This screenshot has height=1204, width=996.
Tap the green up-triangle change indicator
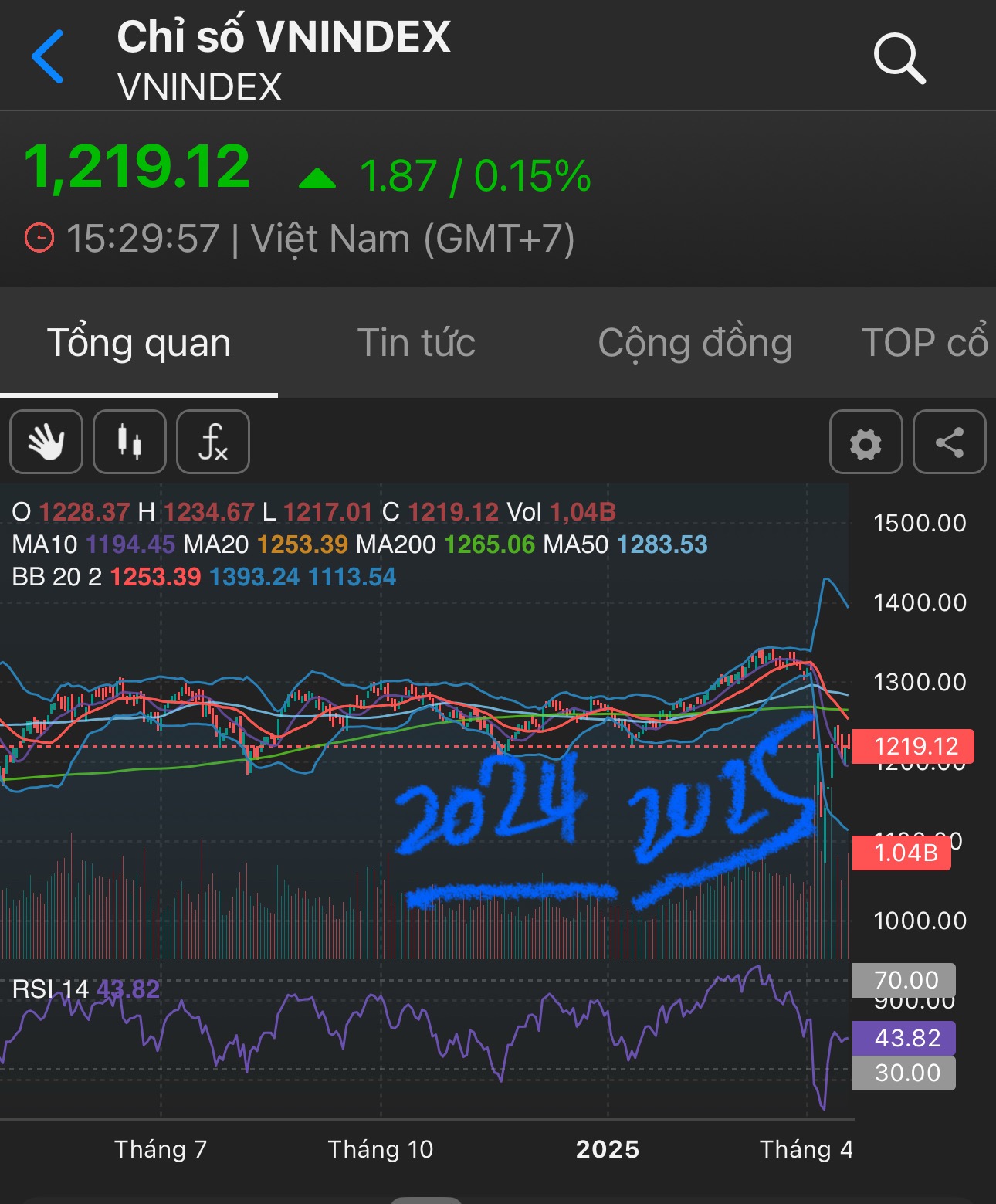point(317,178)
